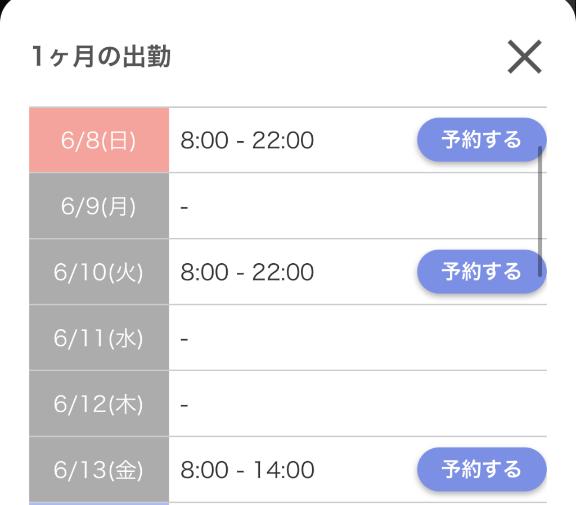
Task: Click the 1ヶ月の出勤 heading text
Action: click(101, 57)
